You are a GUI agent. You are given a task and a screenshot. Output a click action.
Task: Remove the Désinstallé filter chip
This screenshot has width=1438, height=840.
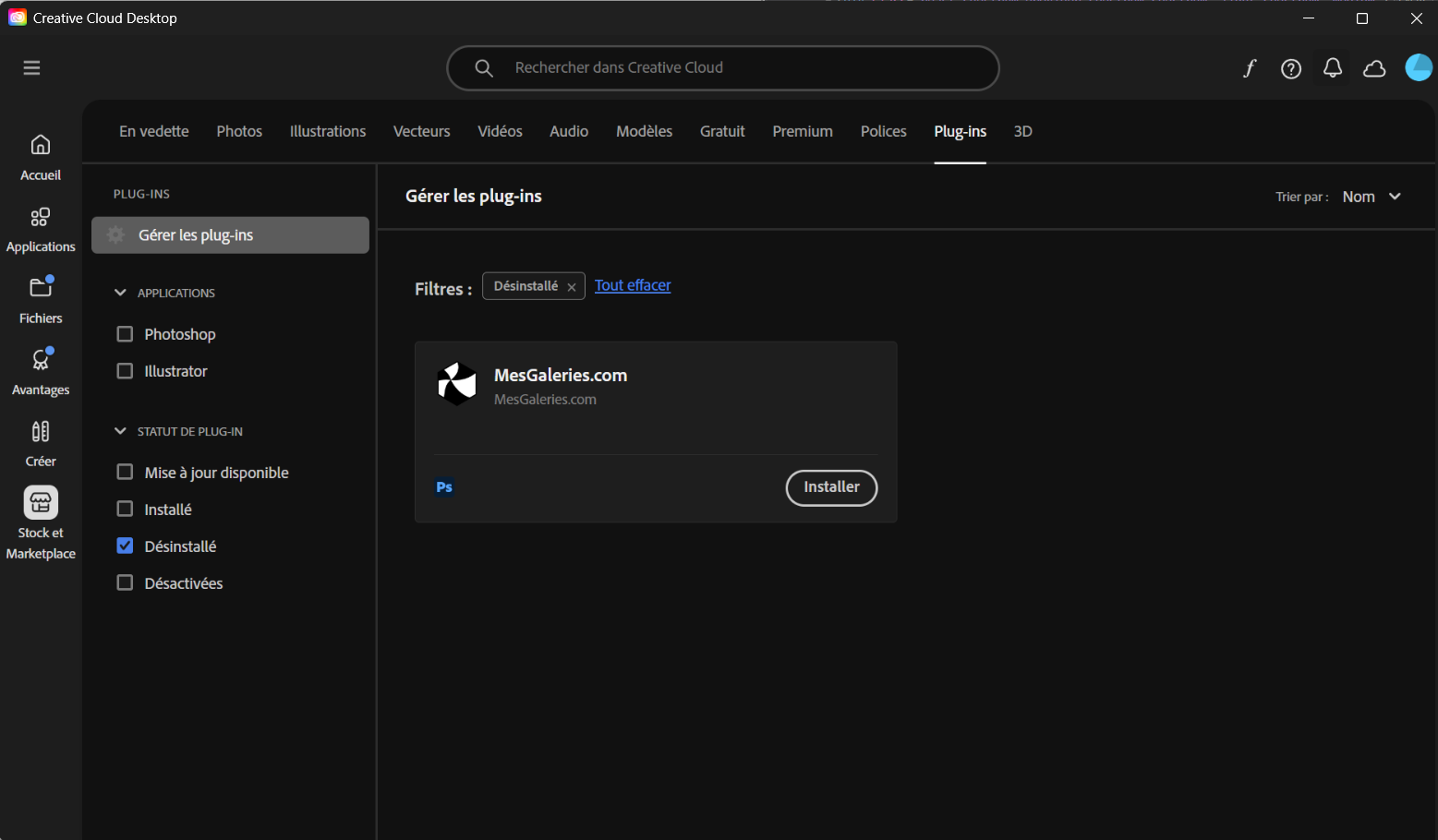572,287
